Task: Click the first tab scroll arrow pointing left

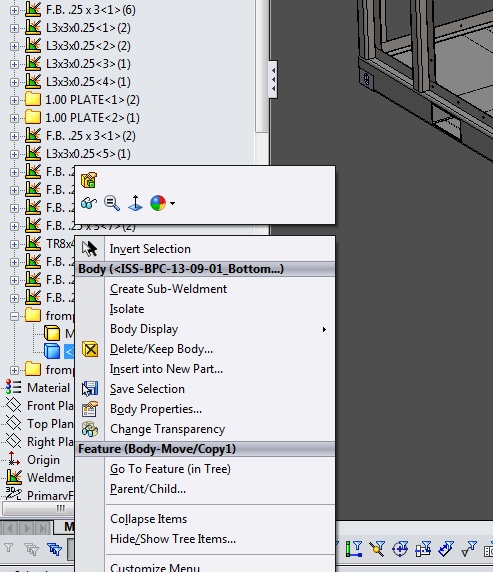Action: pos(10,528)
